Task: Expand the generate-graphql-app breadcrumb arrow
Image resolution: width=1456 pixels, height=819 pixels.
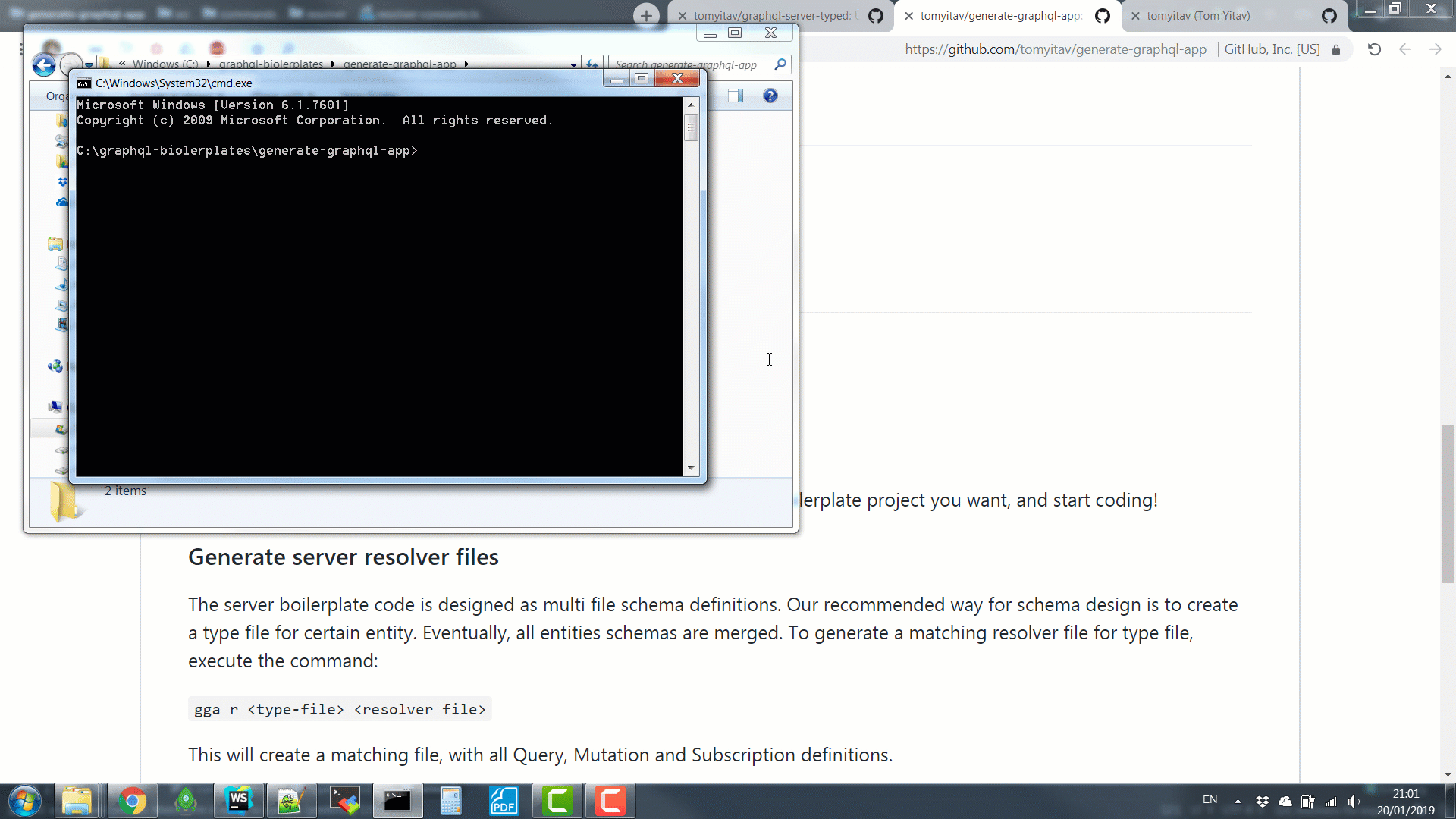Action: 466,64
